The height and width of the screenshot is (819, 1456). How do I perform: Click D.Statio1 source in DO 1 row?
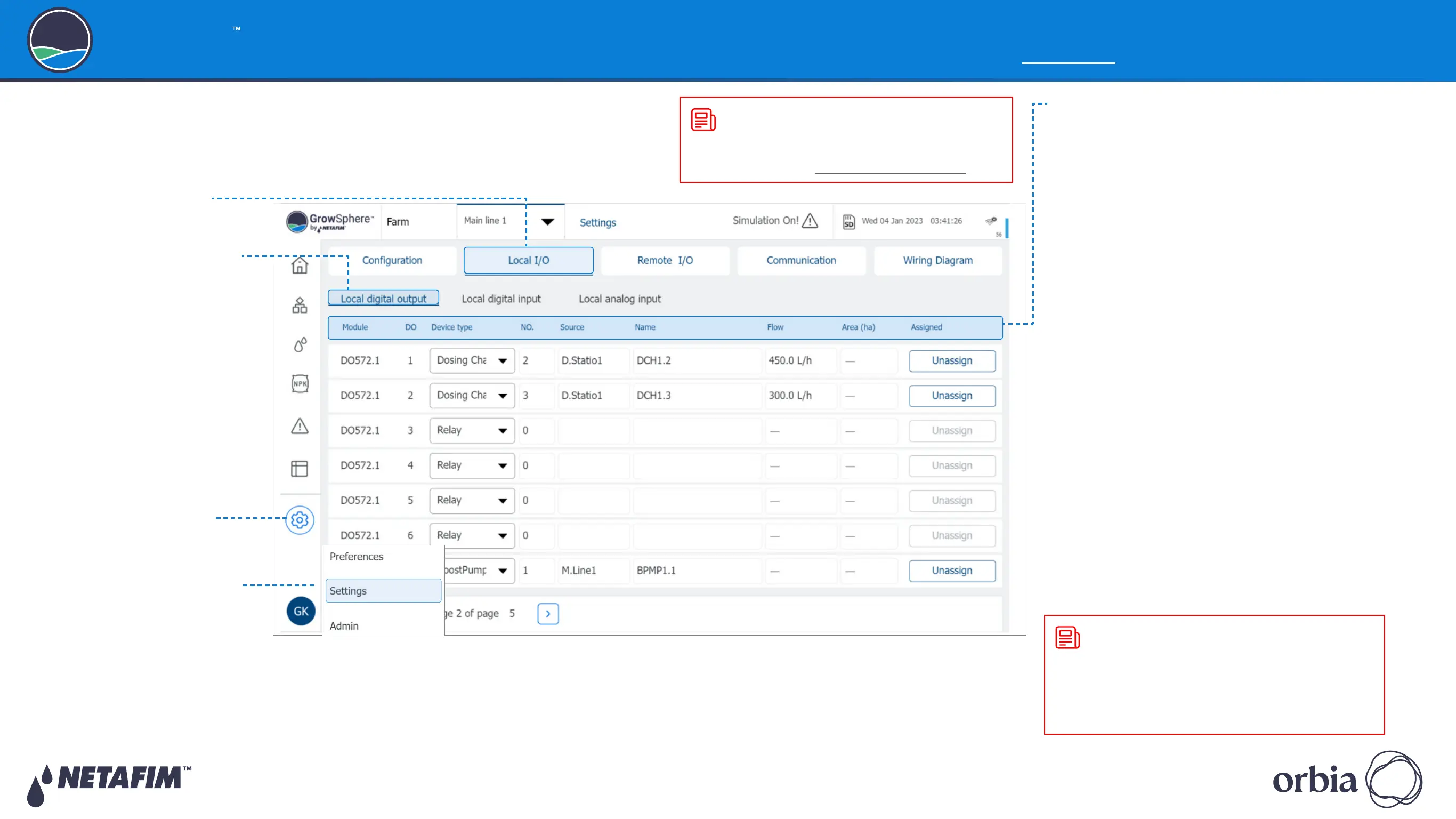click(x=594, y=360)
